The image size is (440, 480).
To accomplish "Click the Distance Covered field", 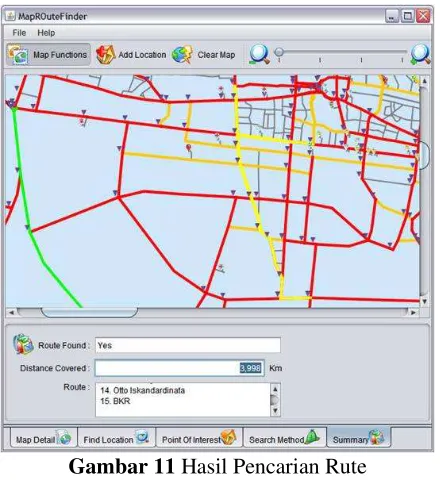I will (x=180, y=368).
